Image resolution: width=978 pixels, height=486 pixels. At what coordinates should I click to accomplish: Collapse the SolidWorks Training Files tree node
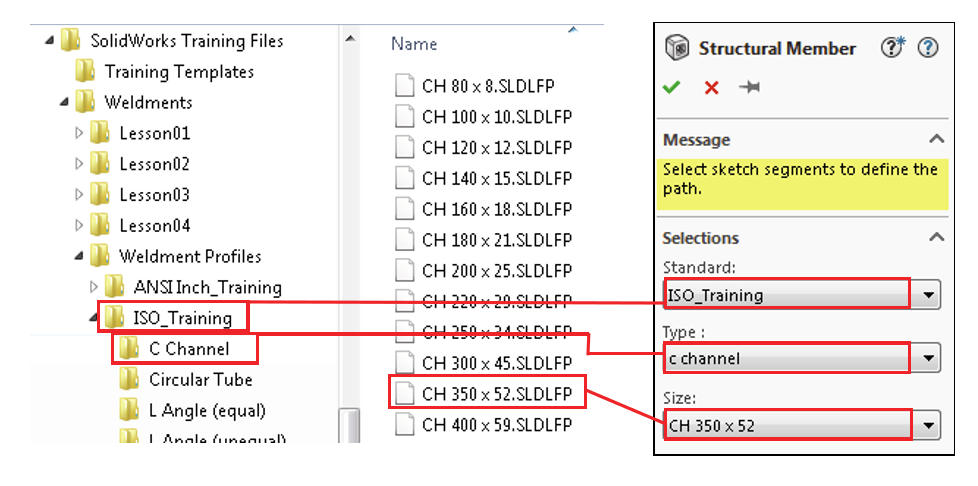point(50,42)
